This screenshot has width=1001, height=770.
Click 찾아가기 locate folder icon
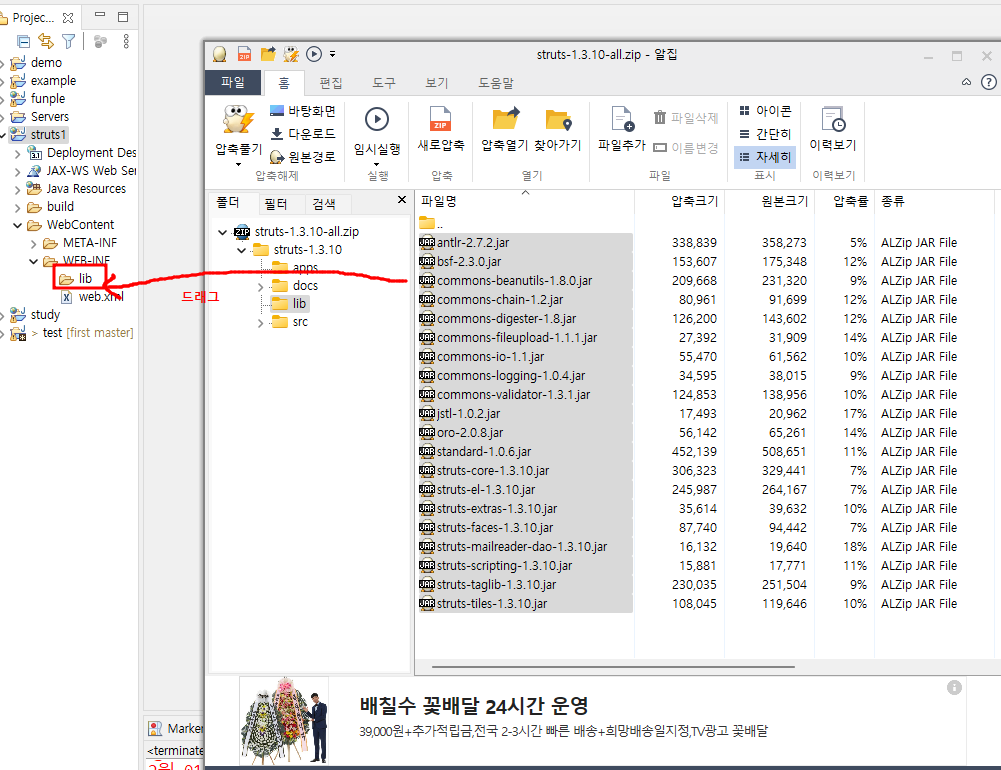(x=558, y=119)
